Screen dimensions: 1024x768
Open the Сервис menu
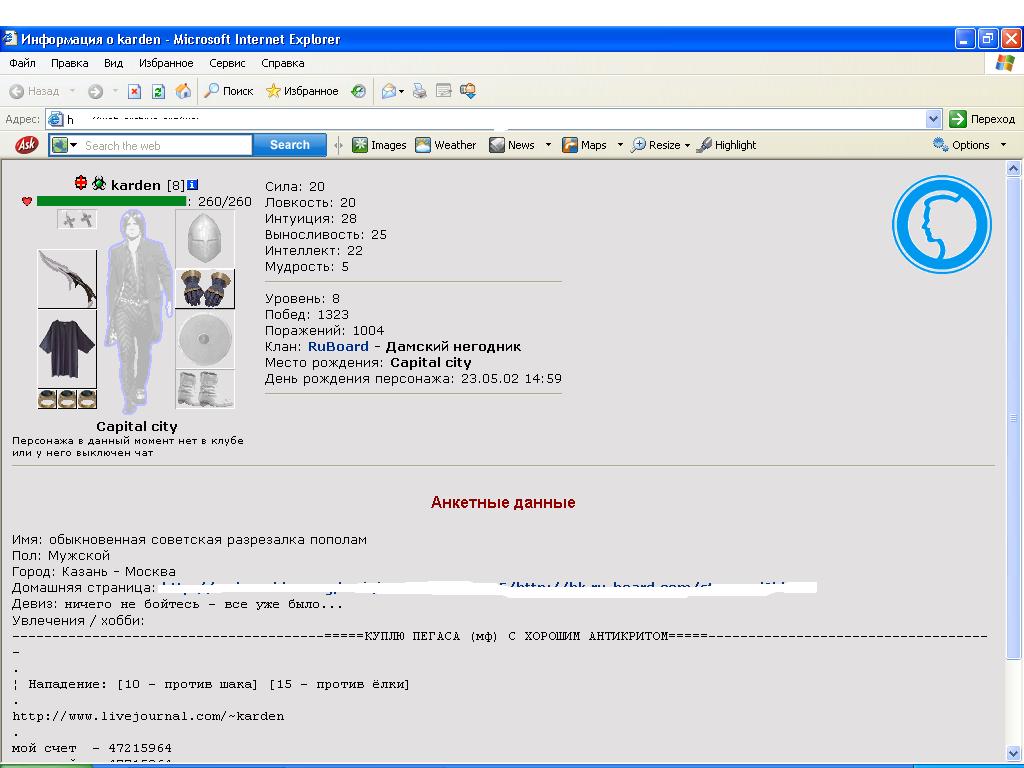(227, 63)
